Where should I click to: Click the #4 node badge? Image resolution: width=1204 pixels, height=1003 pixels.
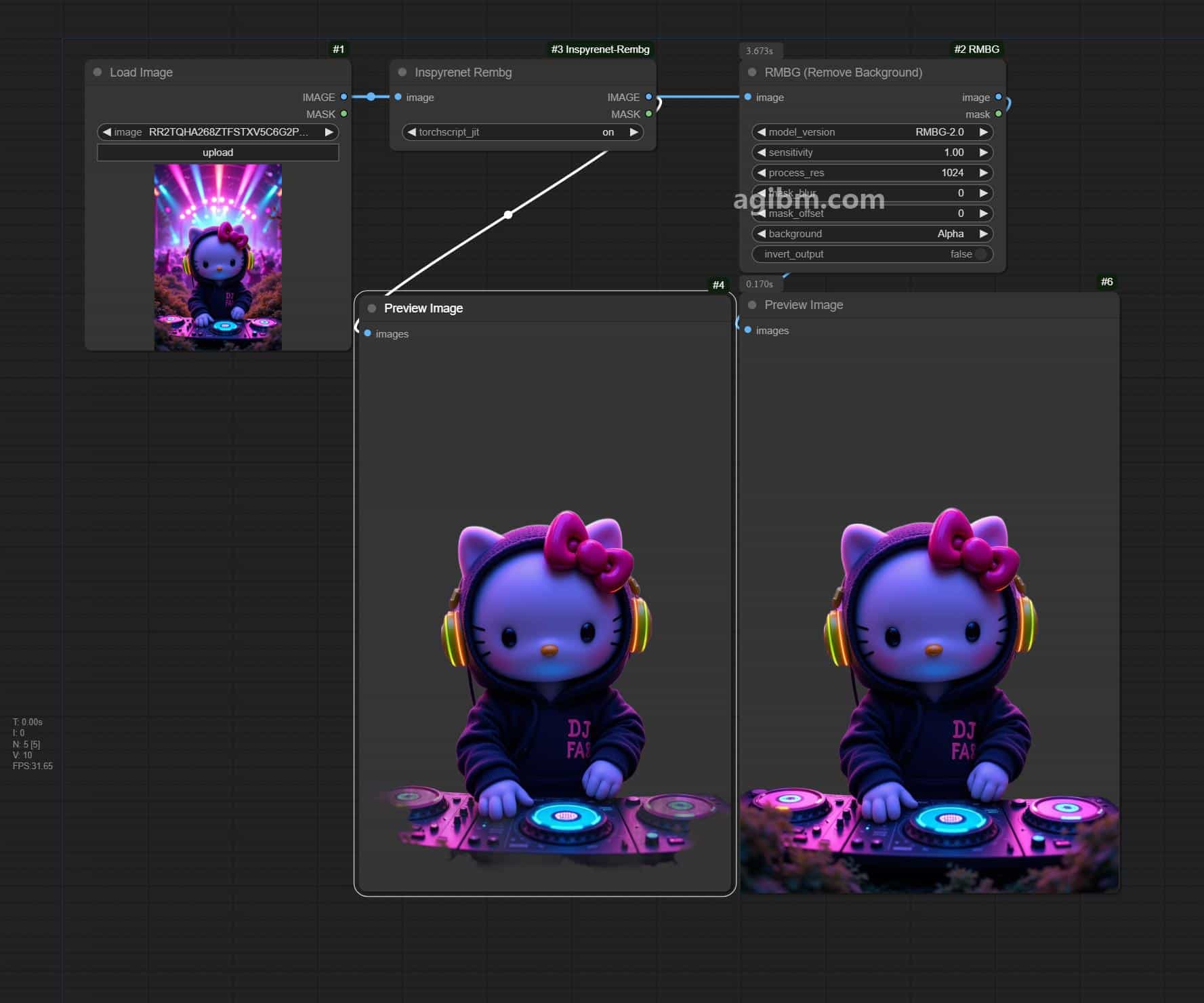[718, 285]
